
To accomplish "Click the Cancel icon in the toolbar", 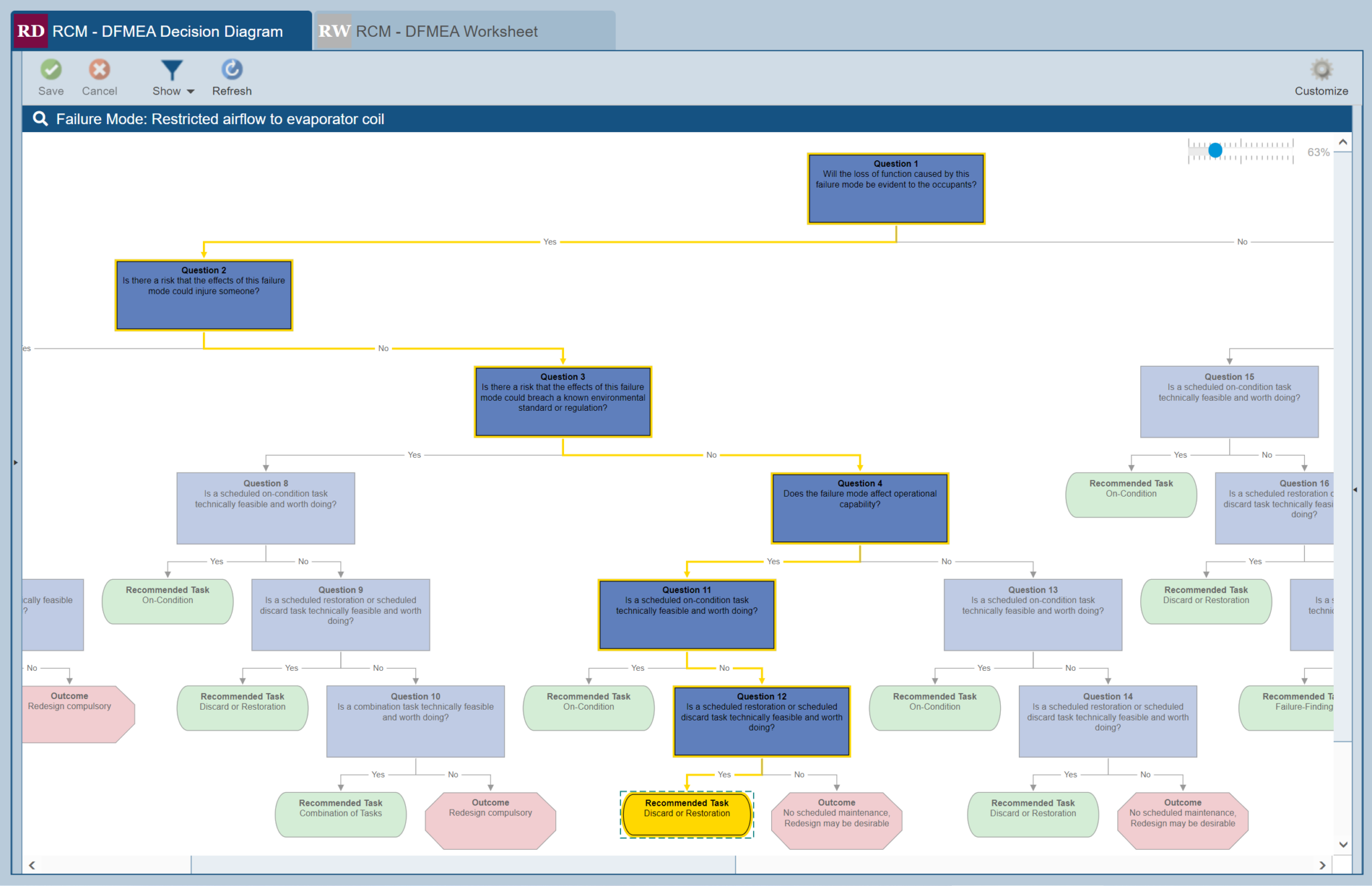I will [x=98, y=69].
